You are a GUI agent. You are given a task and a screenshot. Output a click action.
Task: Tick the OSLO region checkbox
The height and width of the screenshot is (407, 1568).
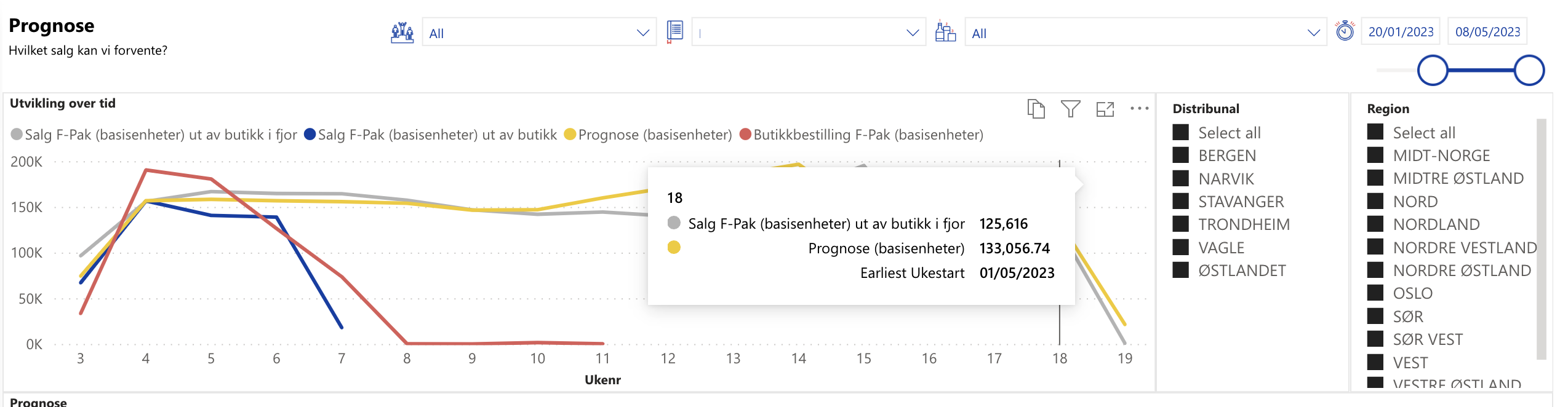pyautogui.click(x=1375, y=293)
